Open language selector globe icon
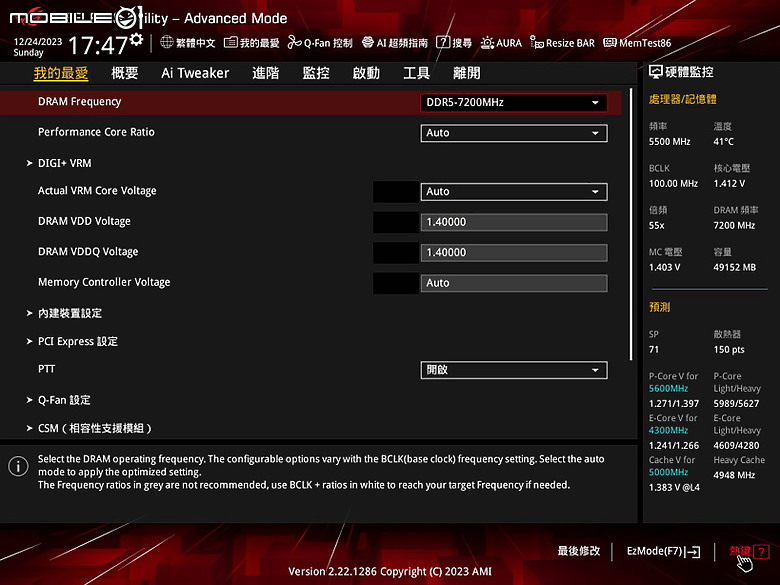This screenshot has width=780, height=585. 167,42
